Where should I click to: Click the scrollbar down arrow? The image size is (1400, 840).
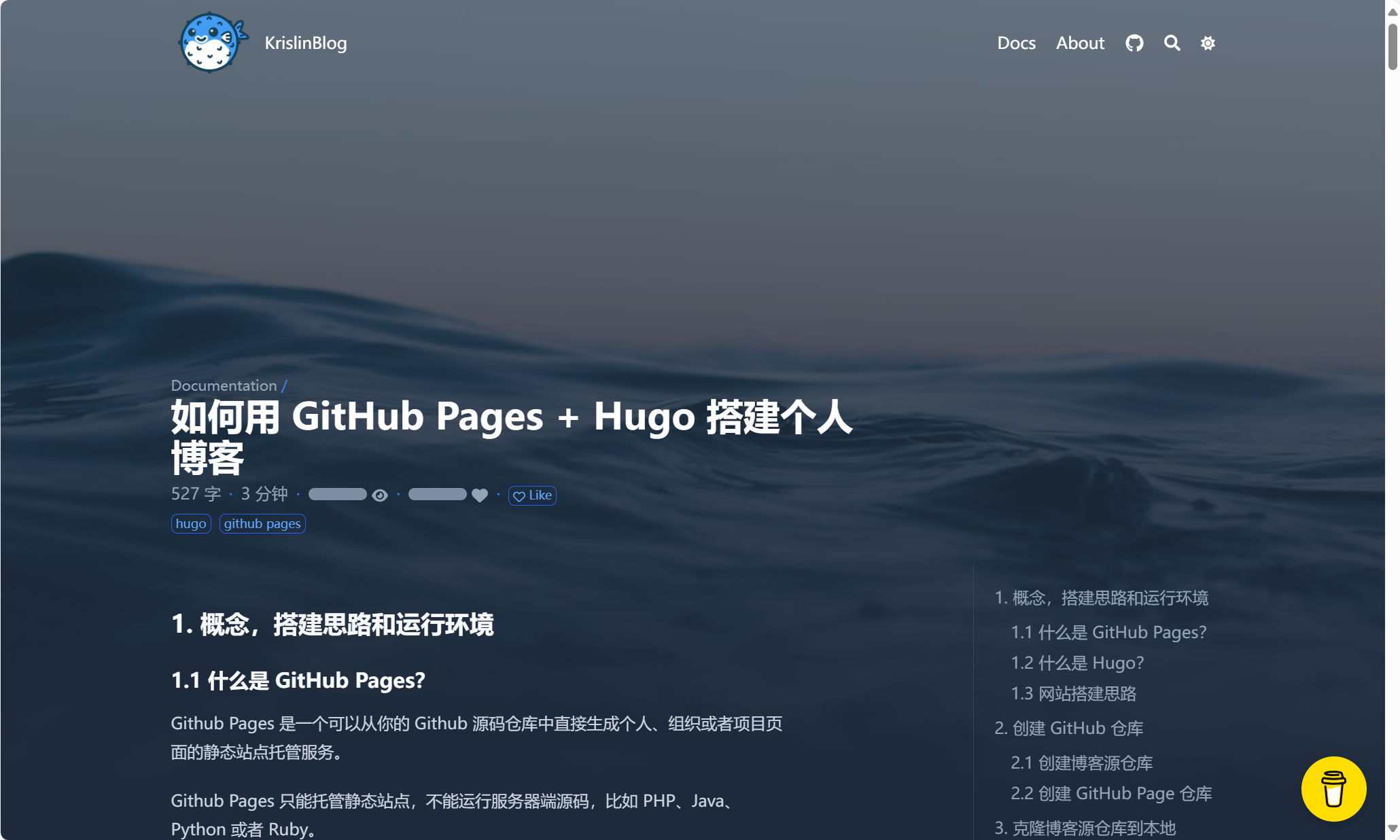(1393, 829)
